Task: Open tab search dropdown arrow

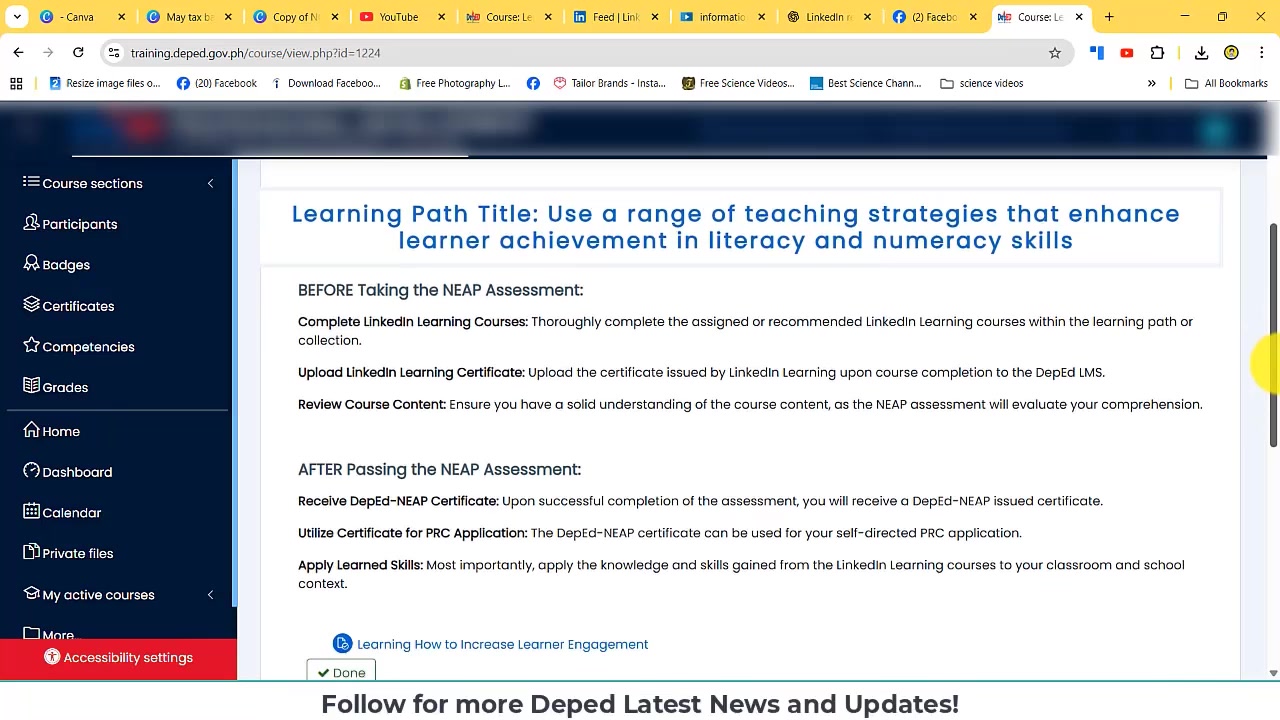Action: pos(17,17)
